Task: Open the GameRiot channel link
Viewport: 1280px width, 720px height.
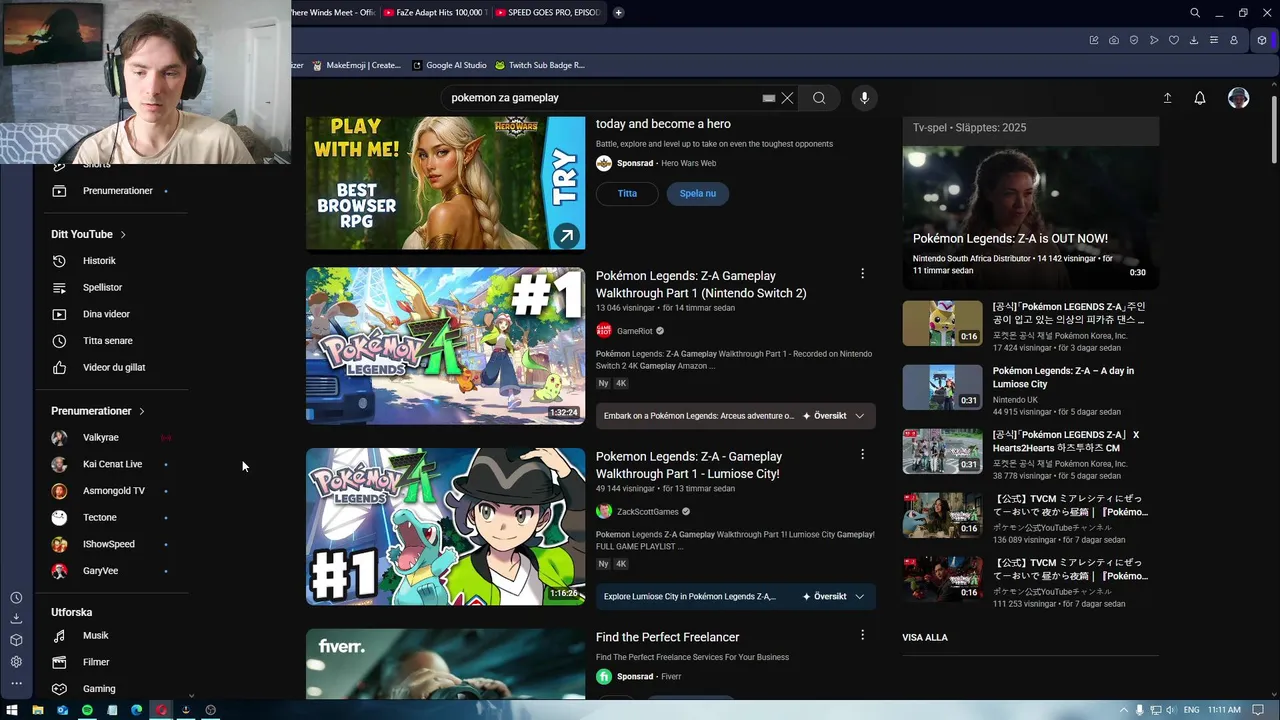Action: 634,331
